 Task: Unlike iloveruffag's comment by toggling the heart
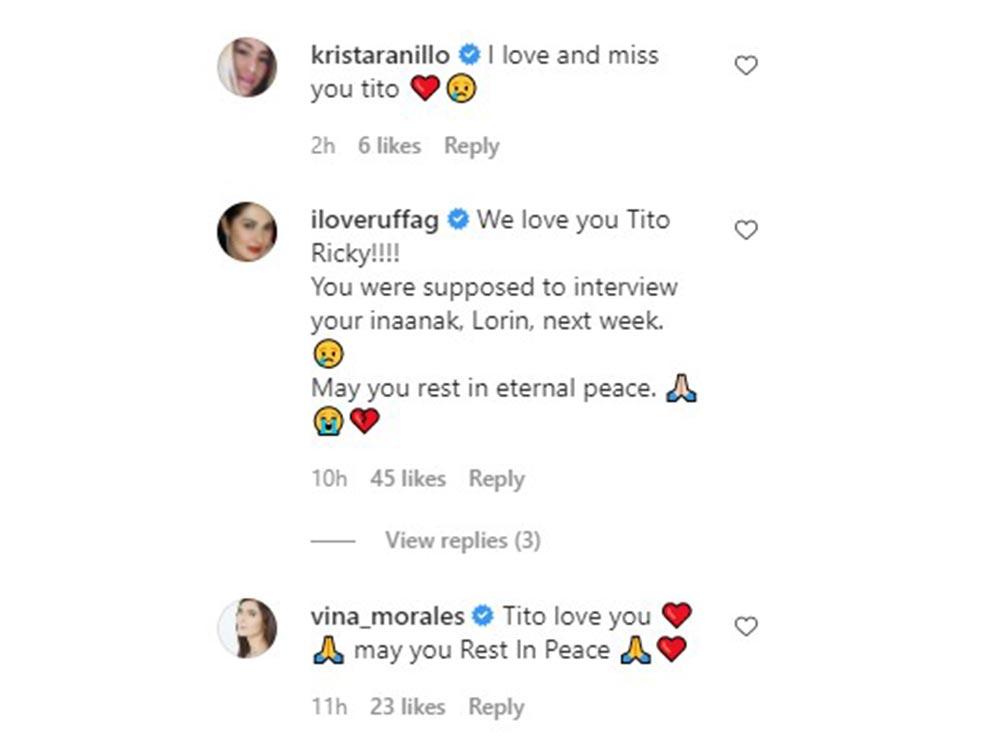coord(744,229)
